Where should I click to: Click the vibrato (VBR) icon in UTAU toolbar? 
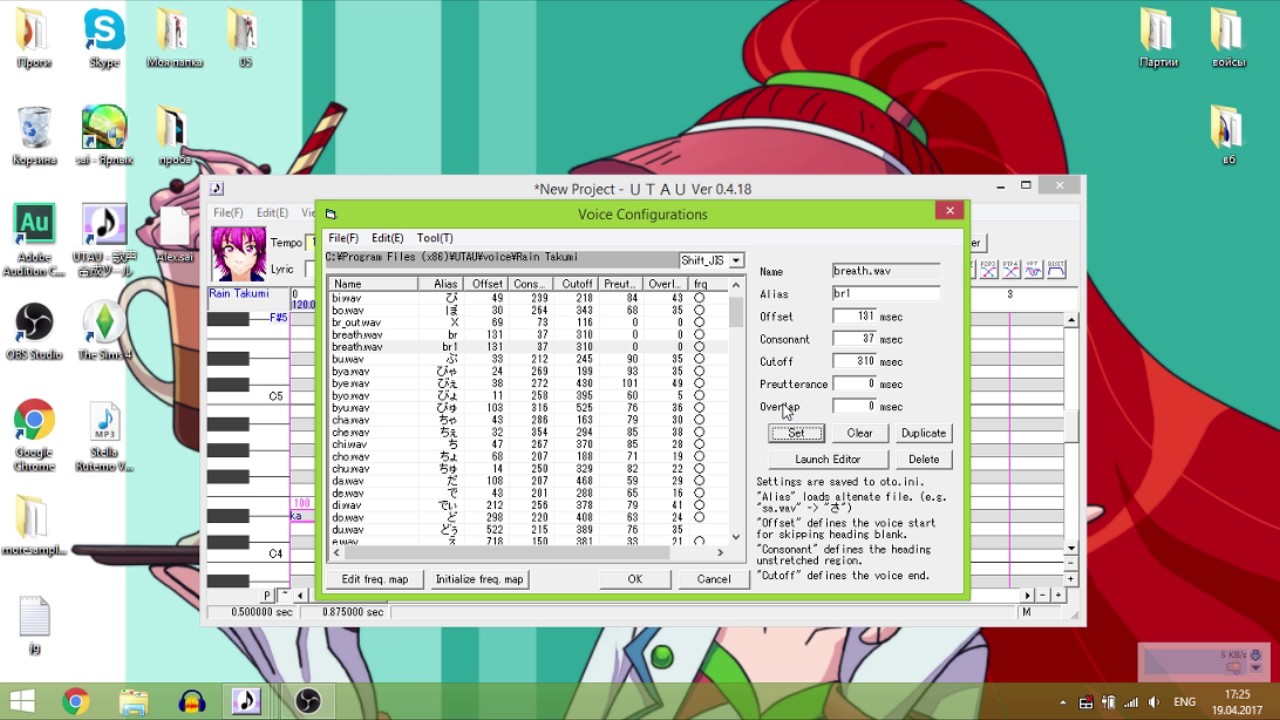pos(1033,269)
